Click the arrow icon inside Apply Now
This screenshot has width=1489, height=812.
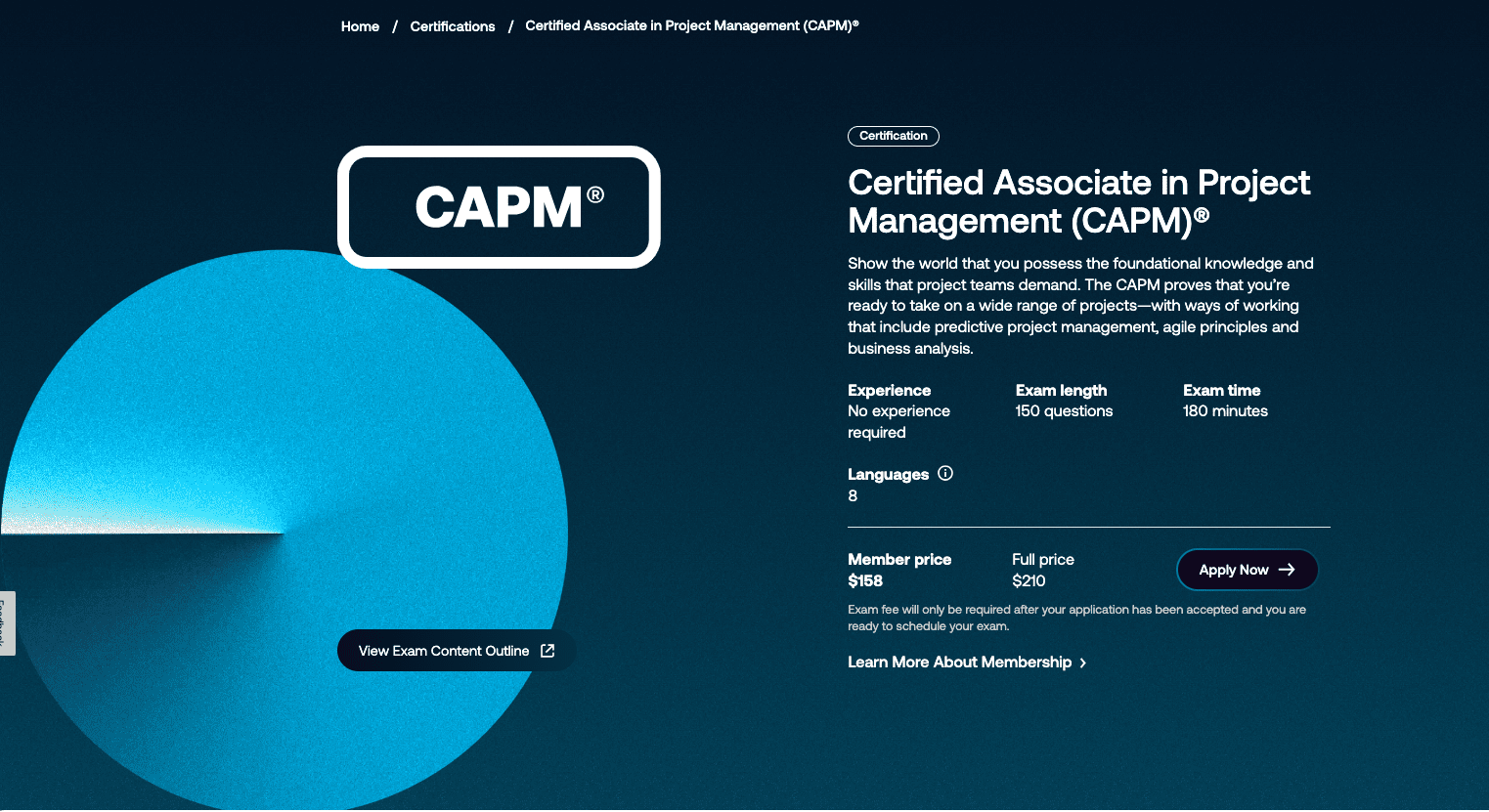point(1287,570)
